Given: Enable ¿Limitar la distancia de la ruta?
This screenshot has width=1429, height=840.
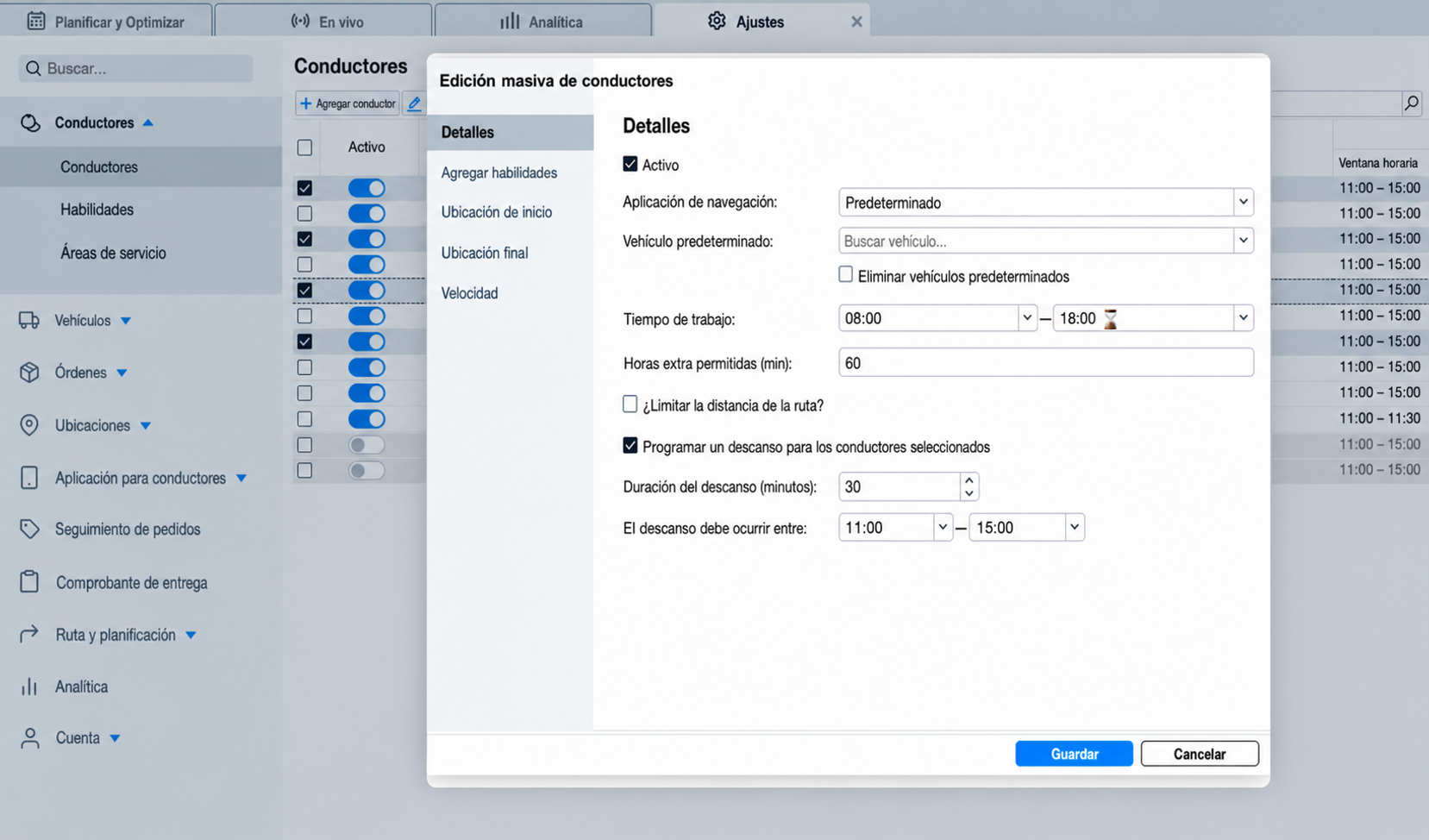Looking at the screenshot, I should pyautogui.click(x=630, y=404).
